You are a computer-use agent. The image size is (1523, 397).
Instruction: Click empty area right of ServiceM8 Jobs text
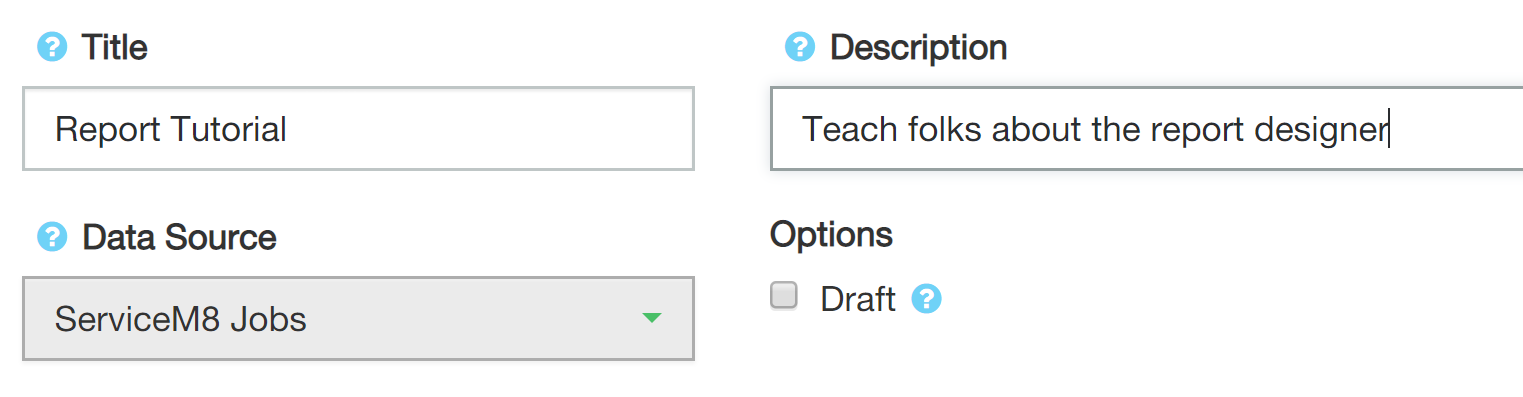tap(470, 319)
